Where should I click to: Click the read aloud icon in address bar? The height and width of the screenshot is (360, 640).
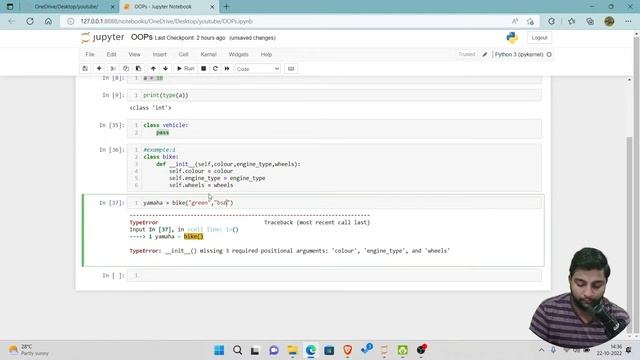[515, 21]
